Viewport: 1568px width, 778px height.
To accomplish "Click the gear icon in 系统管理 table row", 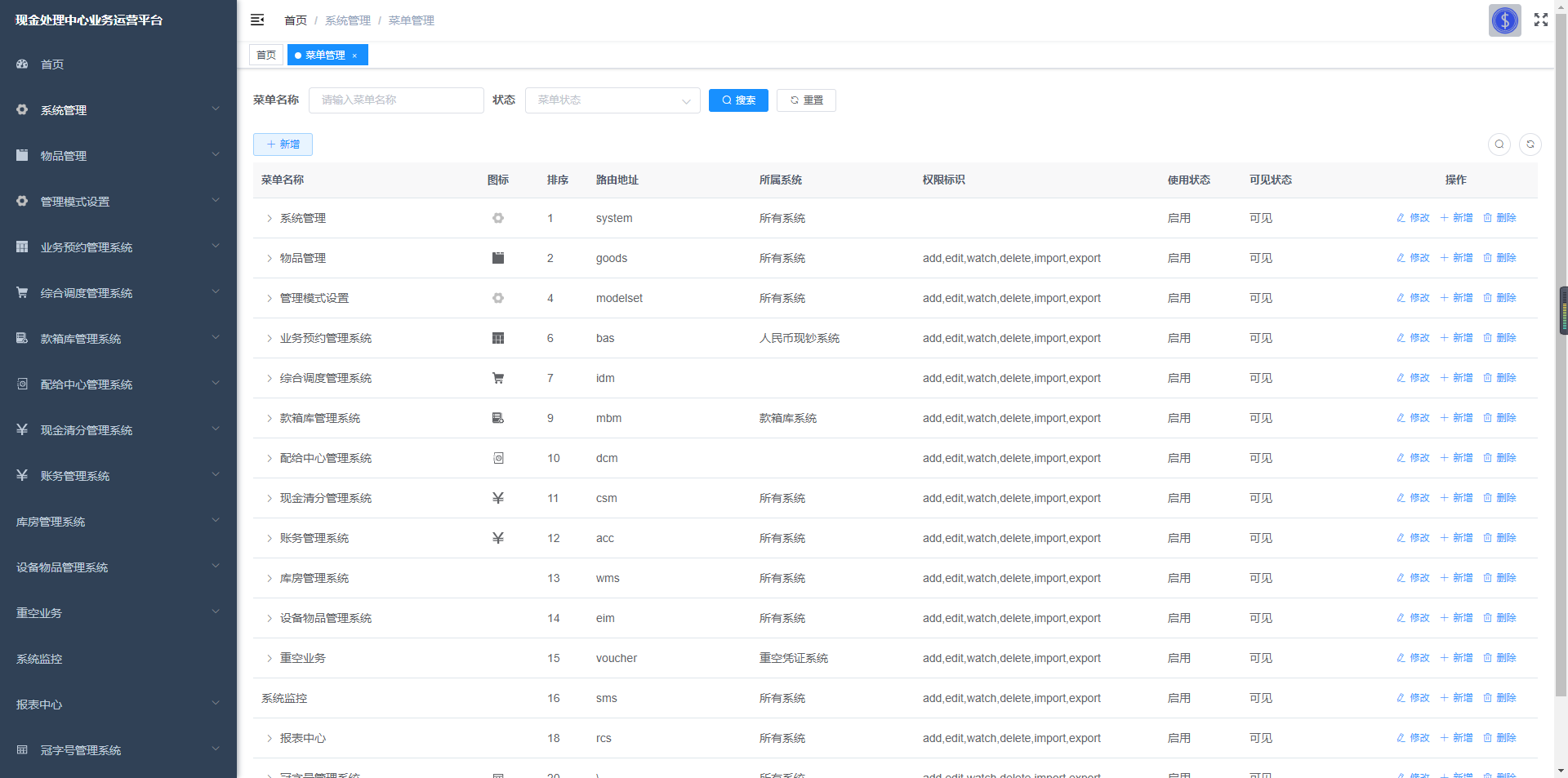I will click(498, 218).
